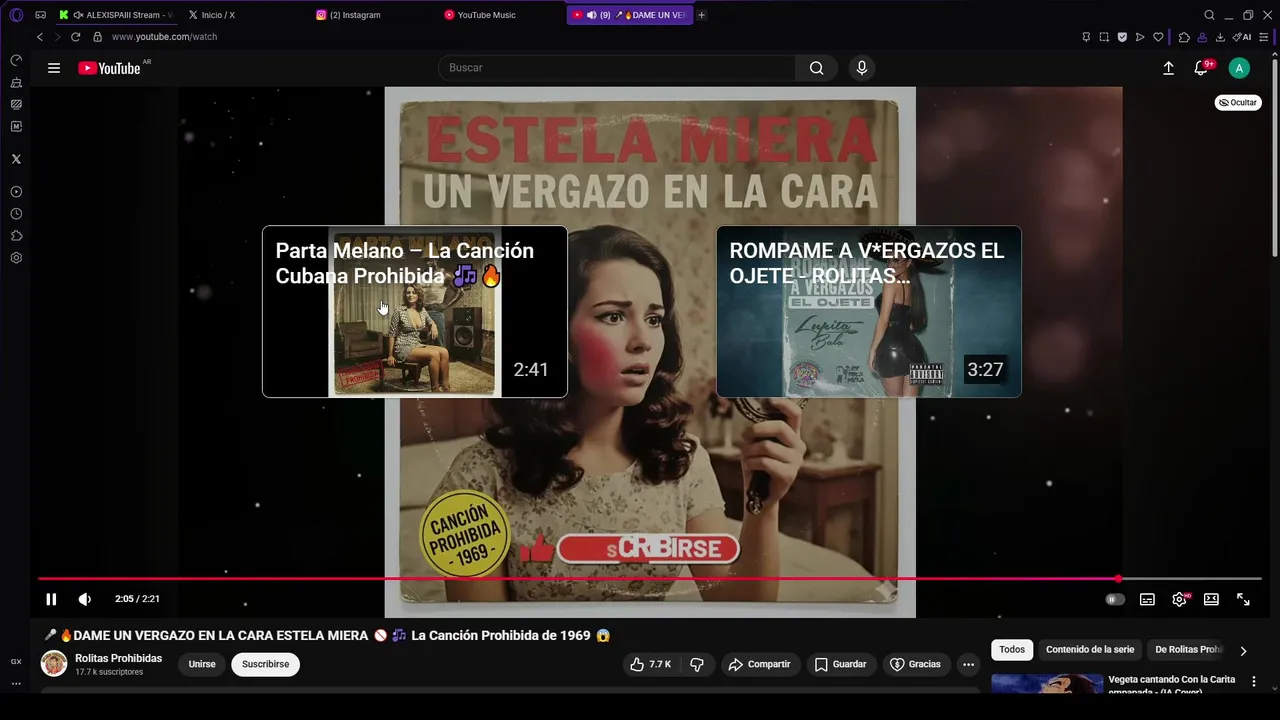Add page to bookmarks with heart icon
The width and height of the screenshot is (1280, 720).
[1158, 37]
